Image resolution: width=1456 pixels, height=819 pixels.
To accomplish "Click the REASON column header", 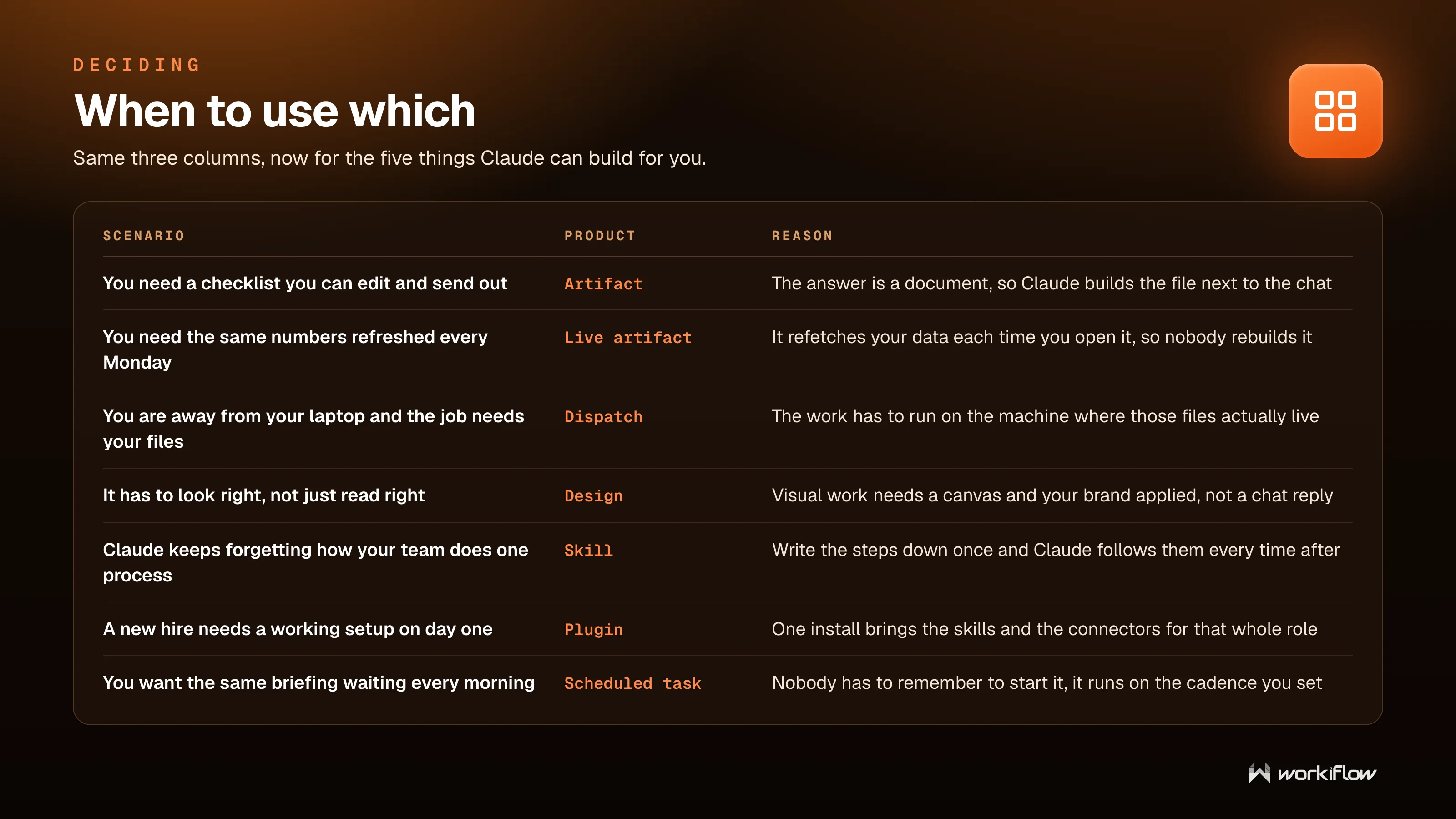I will pyautogui.click(x=802, y=236).
